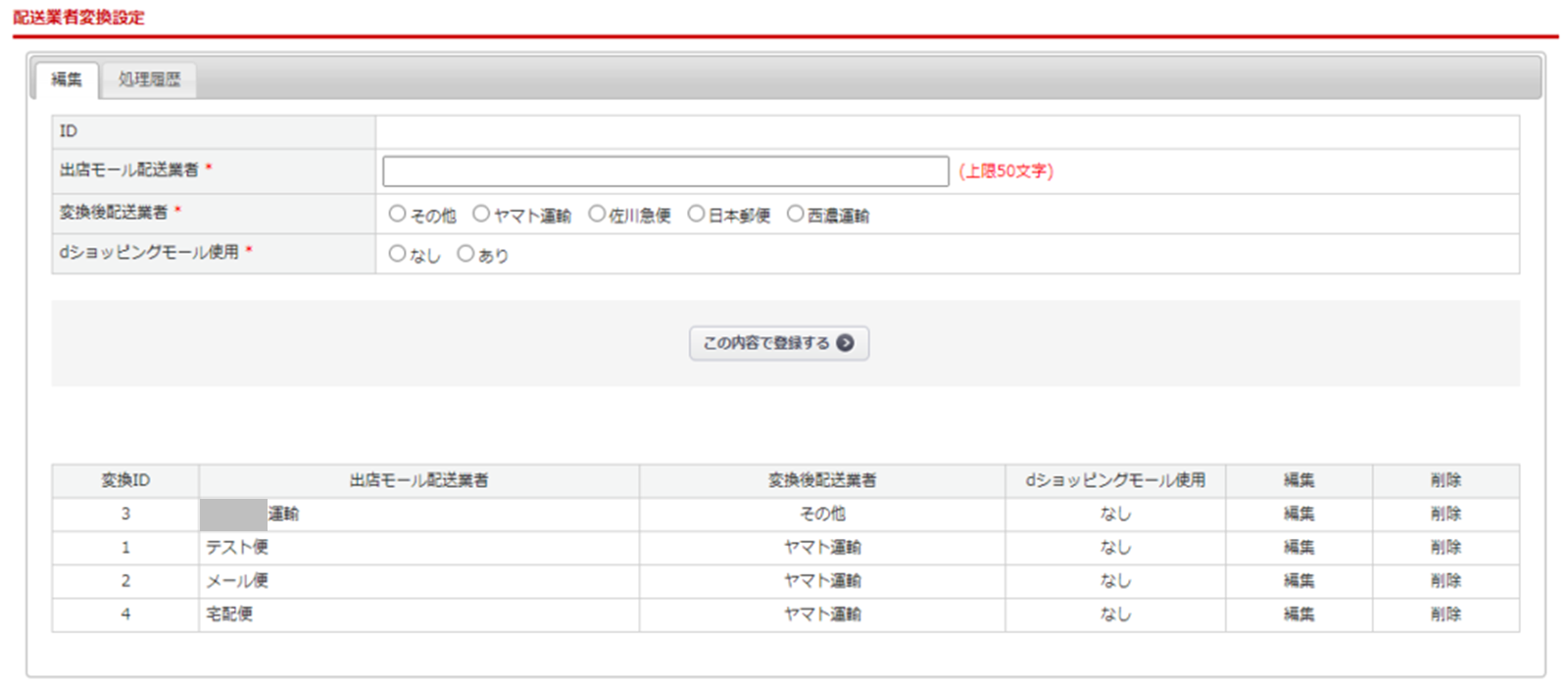
Task: Open the 処理履歴 tab
Action: click(x=149, y=79)
